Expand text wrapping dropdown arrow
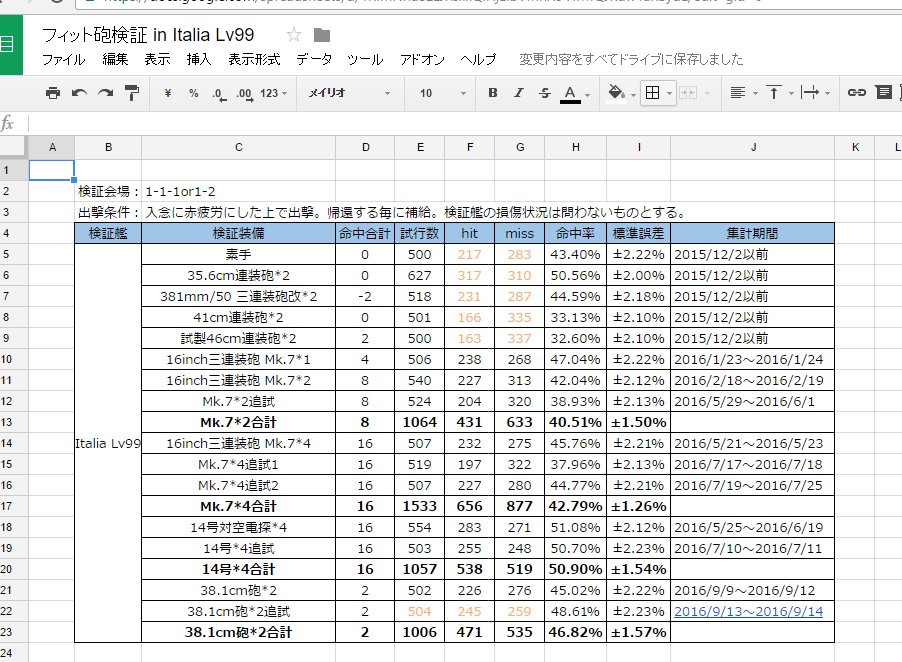Image resolution: width=902 pixels, height=662 pixels. tap(827, 93)
